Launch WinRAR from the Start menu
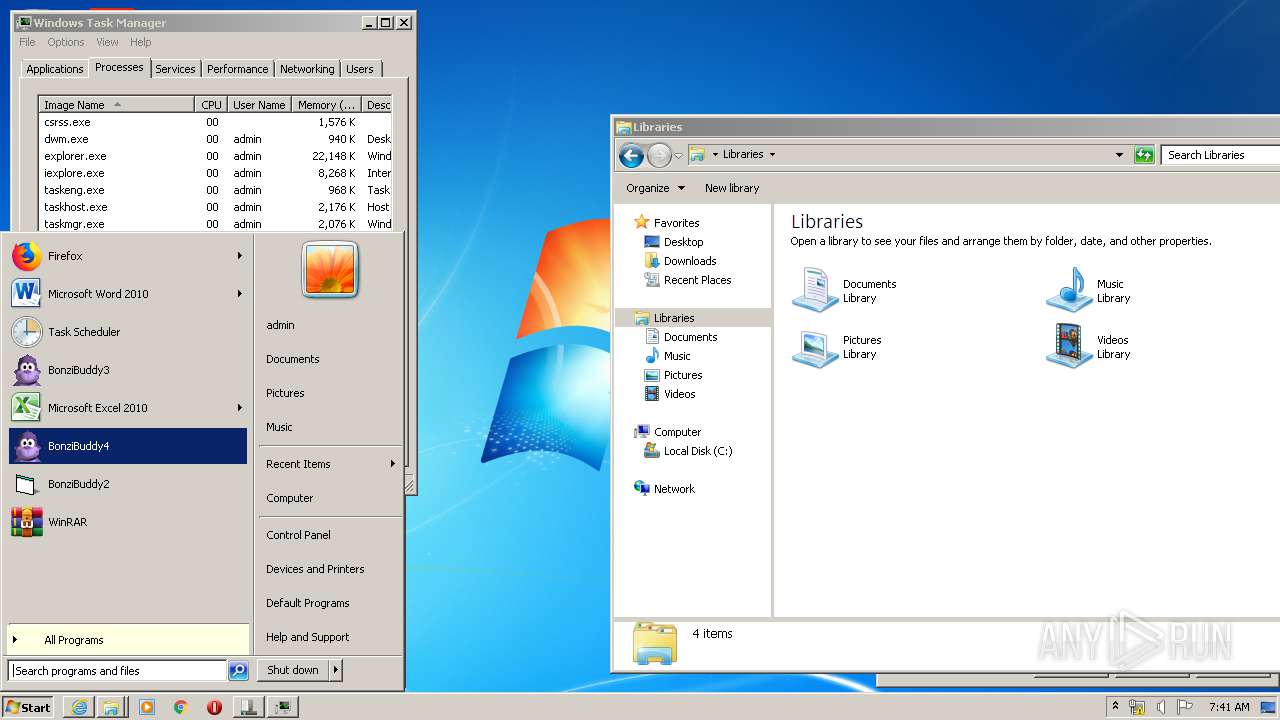Viewport: 1280px width, 720px height. [x=127, y=522]
